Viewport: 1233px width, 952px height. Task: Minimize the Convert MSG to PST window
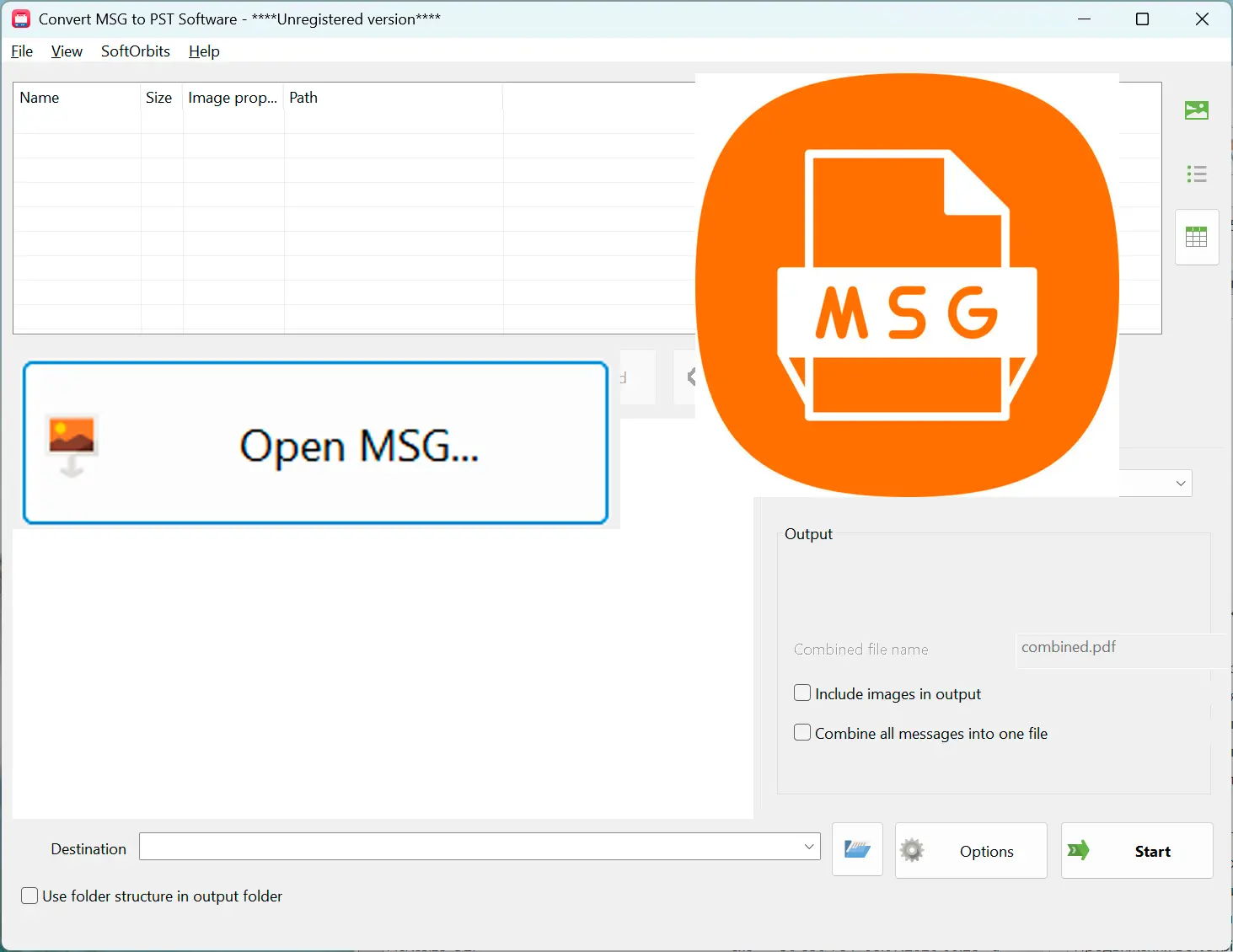coord(1084,19)
